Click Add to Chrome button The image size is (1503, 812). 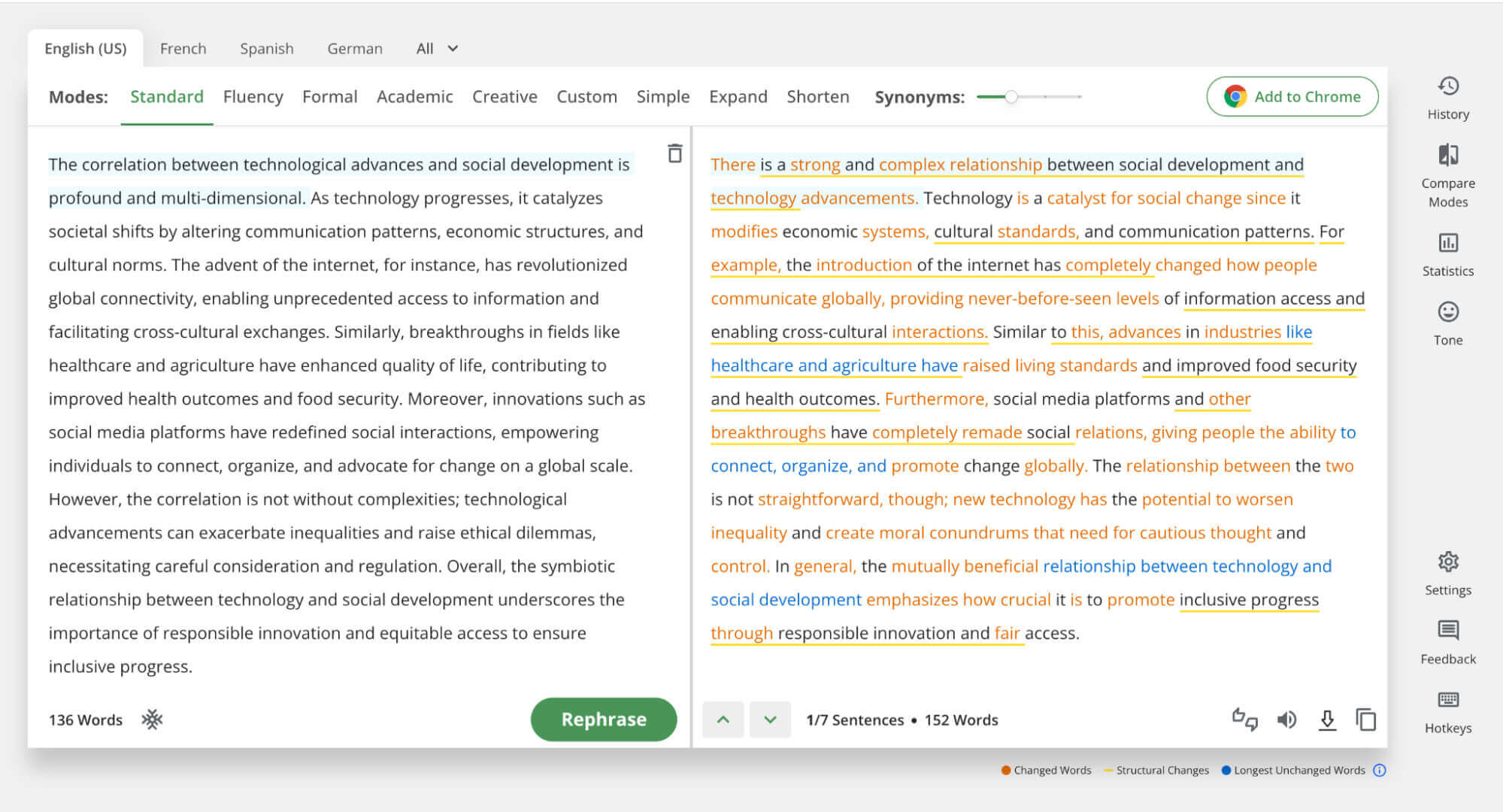(x=1292, y=97)
